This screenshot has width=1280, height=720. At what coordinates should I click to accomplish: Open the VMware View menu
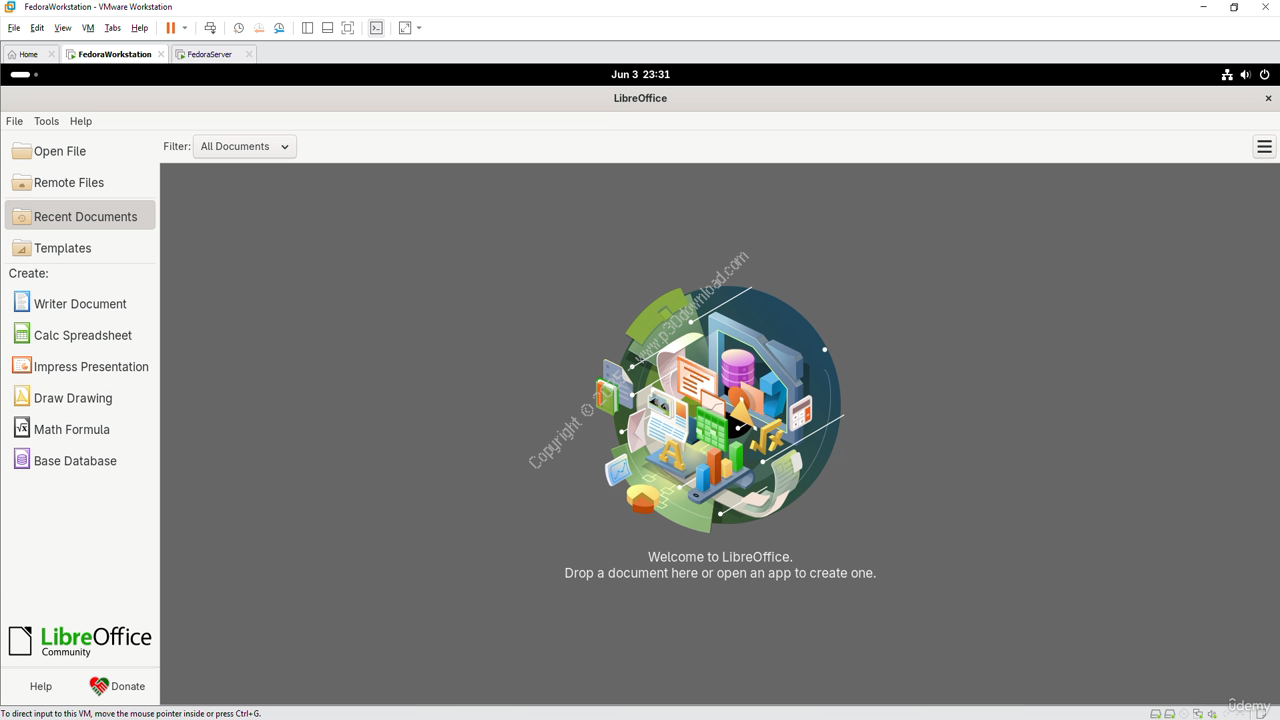coord(62,28)
